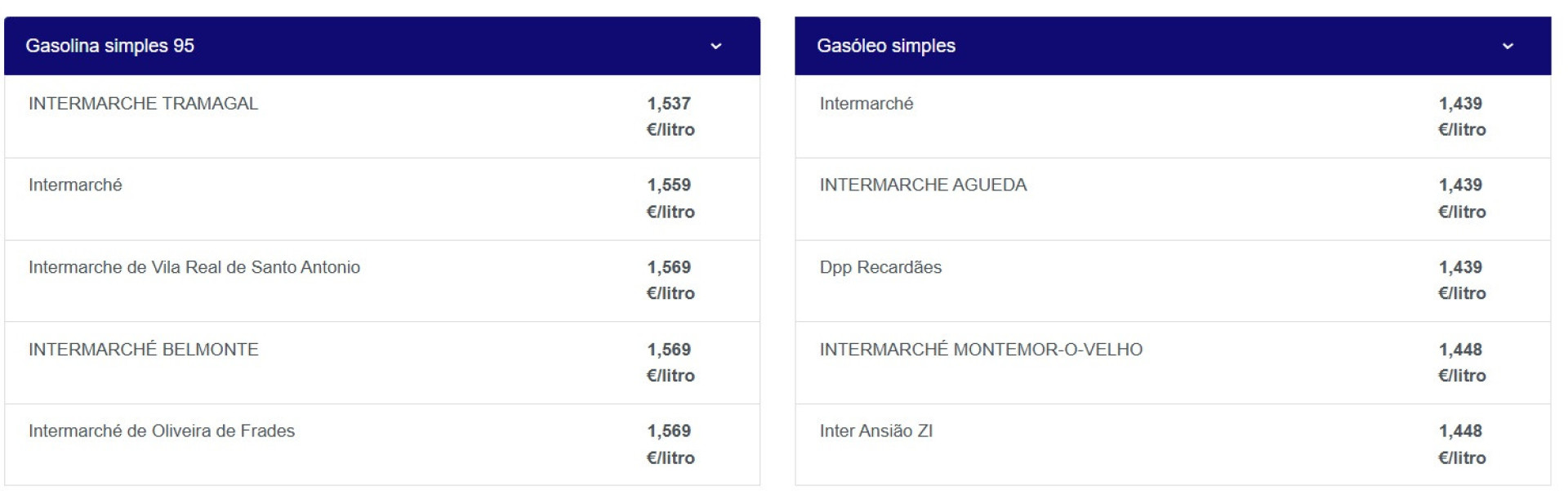Collapse the Gasolina simples 95 chevron
This screenshot has height=491, width=1568.
[x=716, y=47]
